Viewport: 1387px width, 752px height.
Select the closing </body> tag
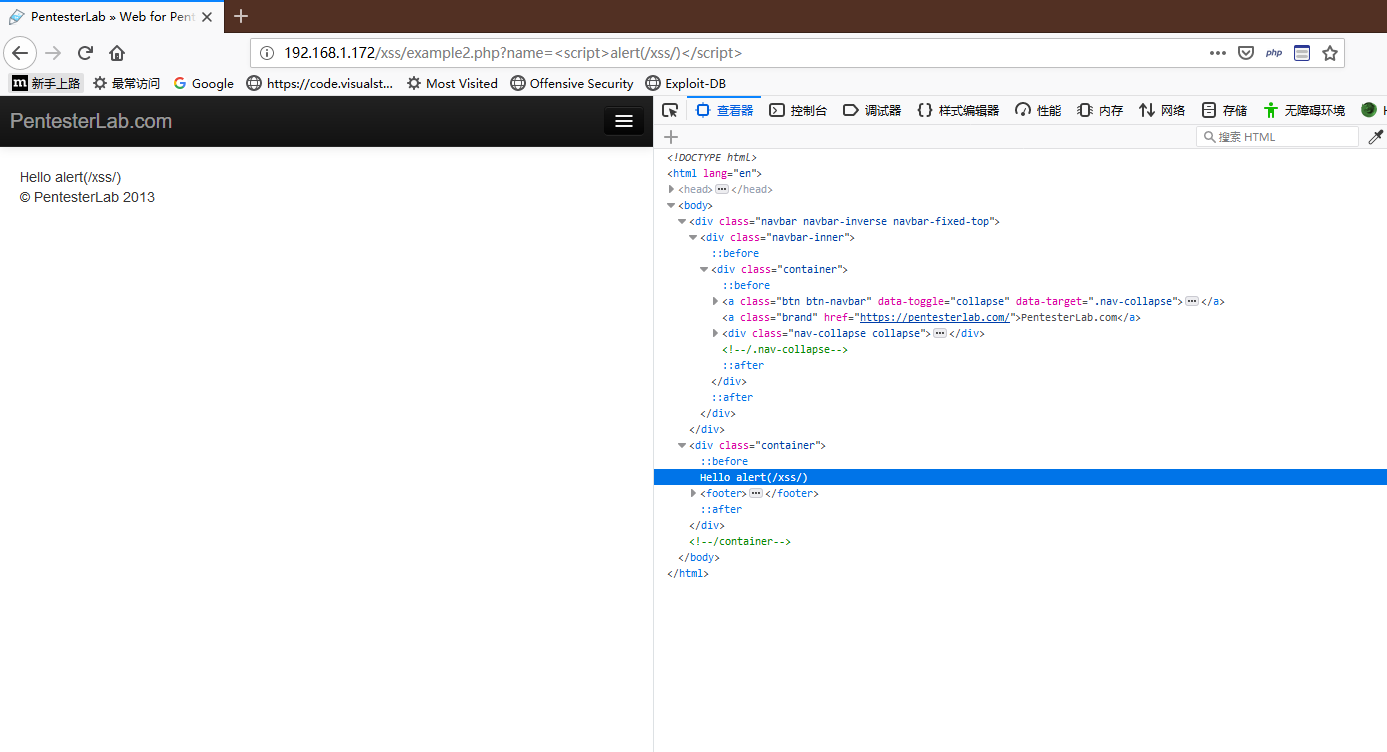click(699, 557)
